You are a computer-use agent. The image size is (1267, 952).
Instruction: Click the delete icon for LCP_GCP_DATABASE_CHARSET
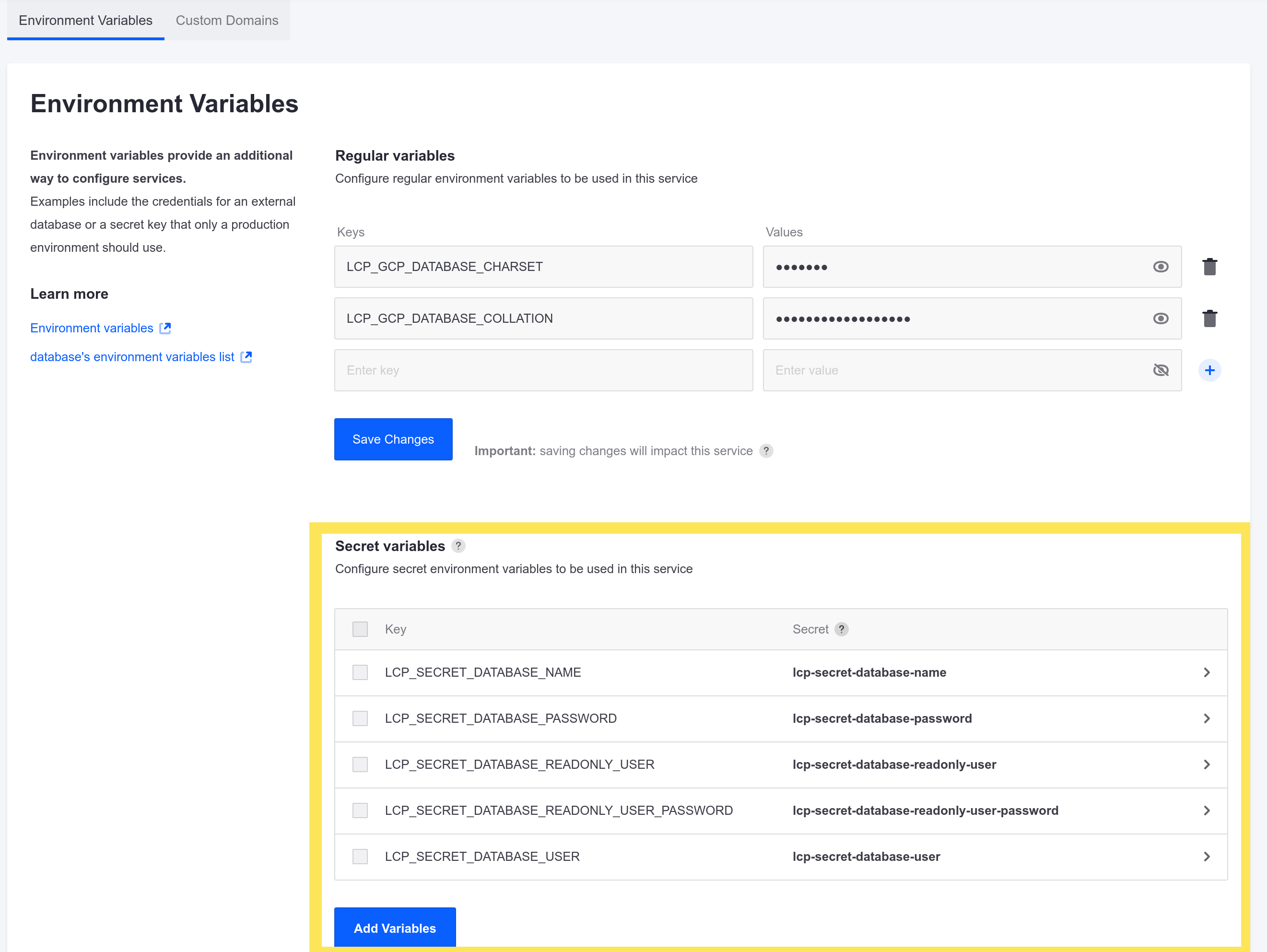(x=1209, y=266)
